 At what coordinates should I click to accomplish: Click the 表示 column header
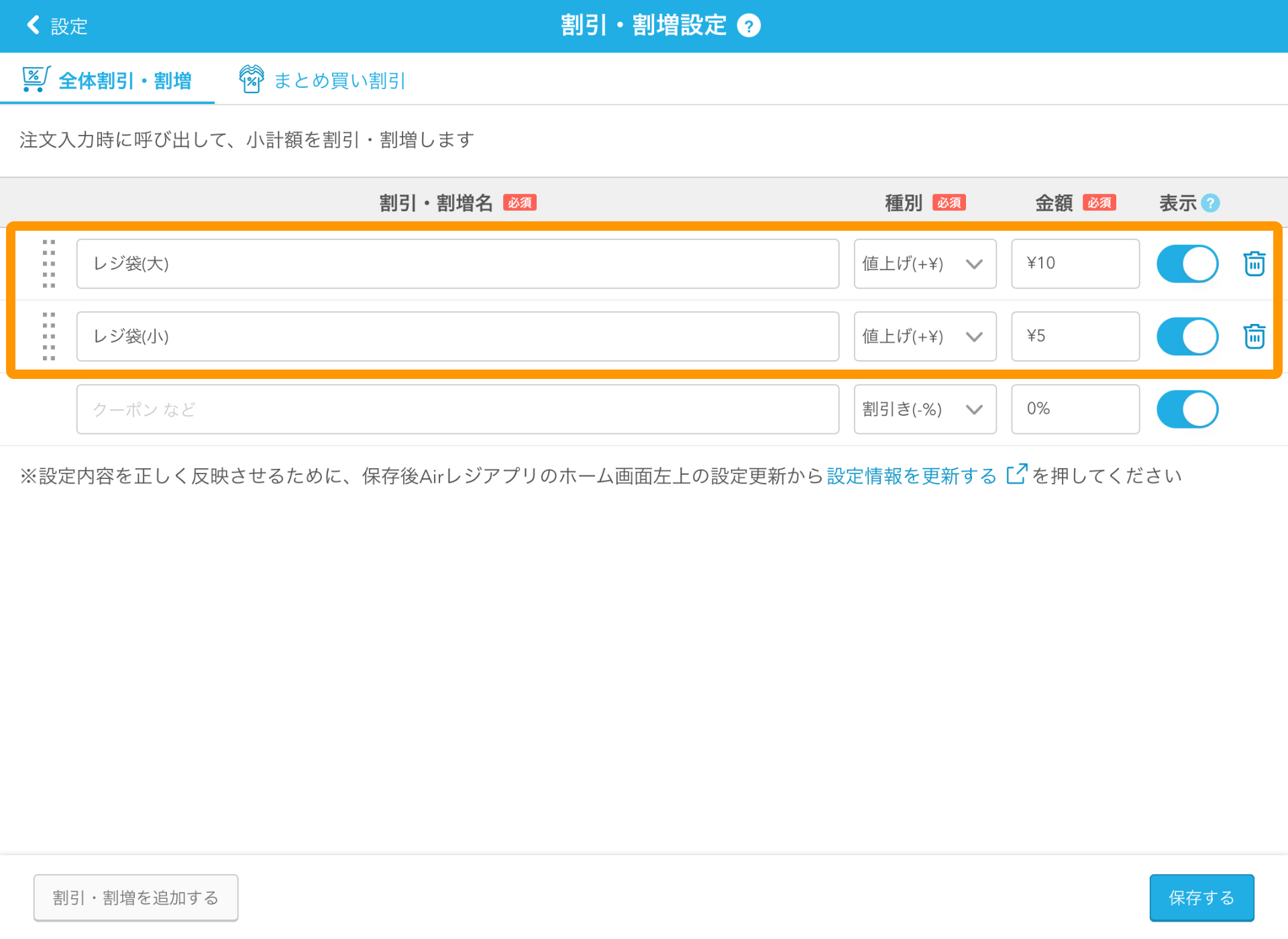tap(1178, 203)
